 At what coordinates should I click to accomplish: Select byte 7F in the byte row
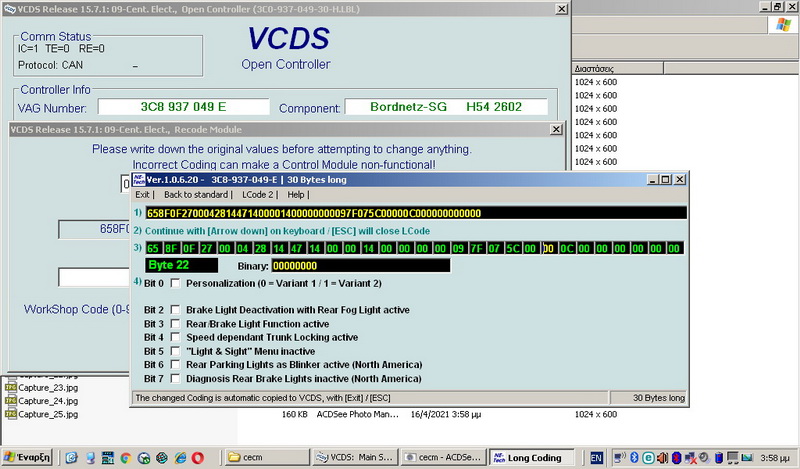[x=476, y=249]
